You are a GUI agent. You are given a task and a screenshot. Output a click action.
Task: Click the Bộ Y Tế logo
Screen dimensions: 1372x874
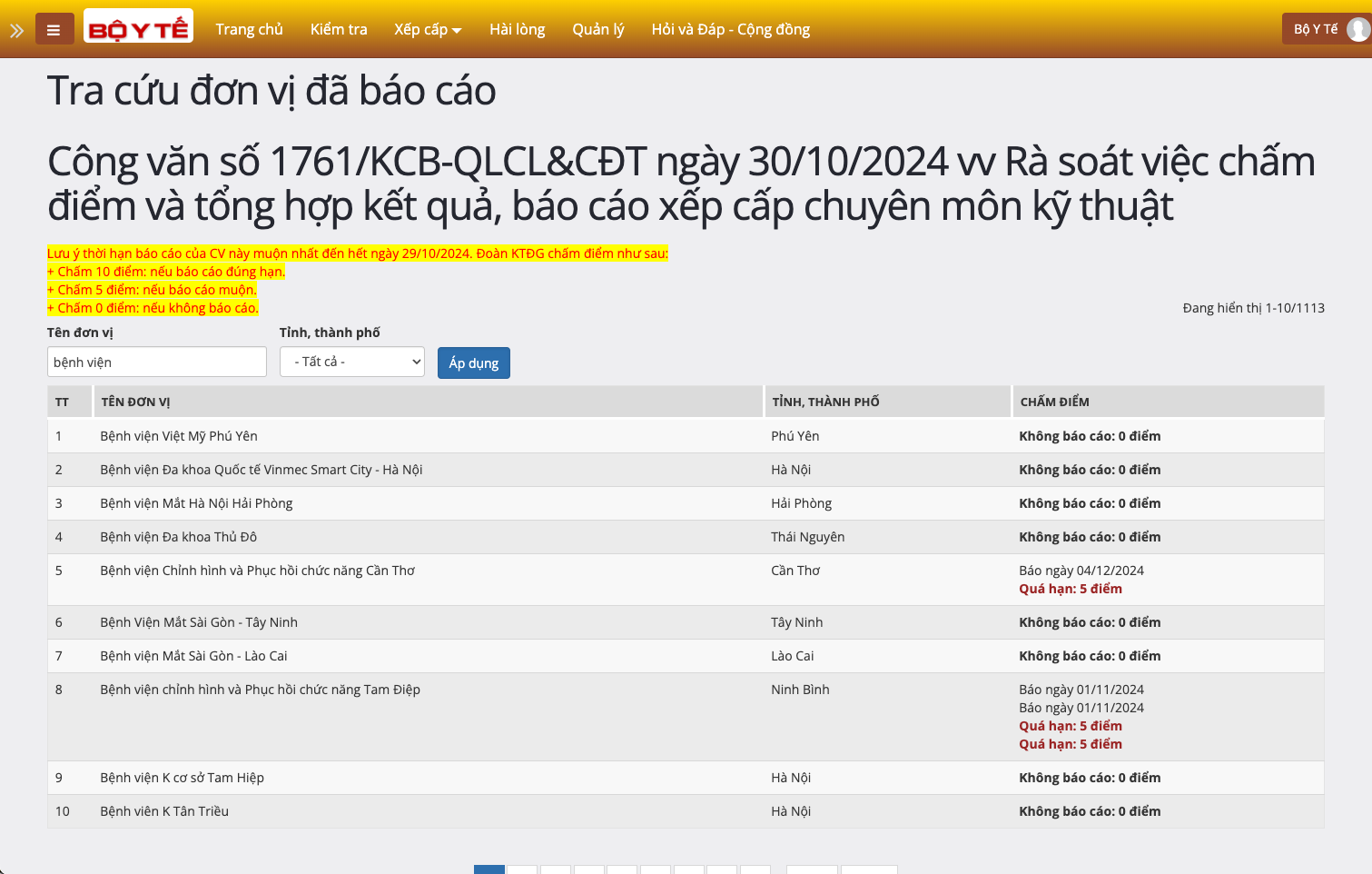(x=138, y=27)
